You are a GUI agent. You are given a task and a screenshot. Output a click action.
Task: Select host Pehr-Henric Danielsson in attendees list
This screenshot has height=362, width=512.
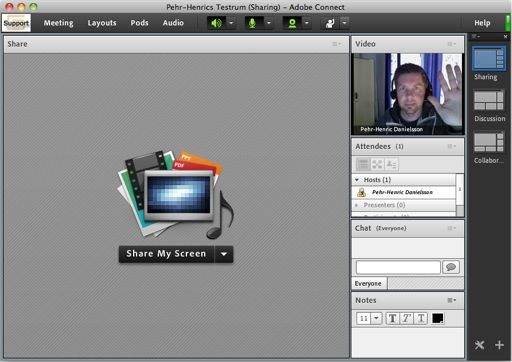click(404, 192)
